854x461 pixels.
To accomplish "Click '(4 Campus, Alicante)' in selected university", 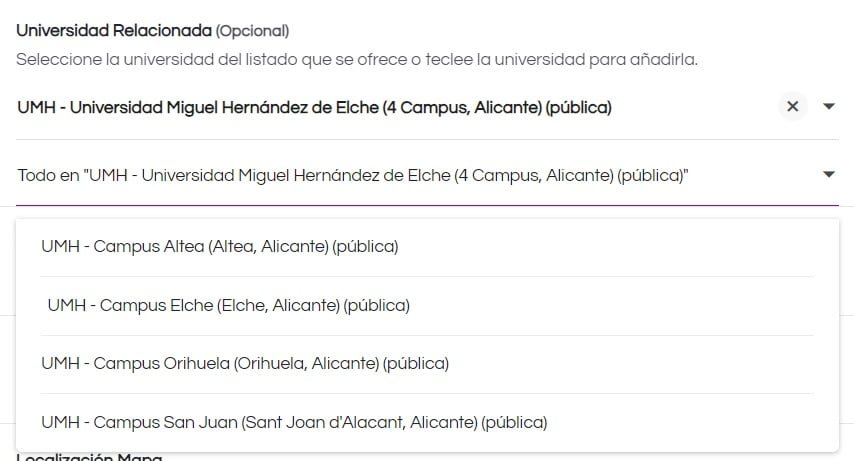I will click(x=462, y=107).
